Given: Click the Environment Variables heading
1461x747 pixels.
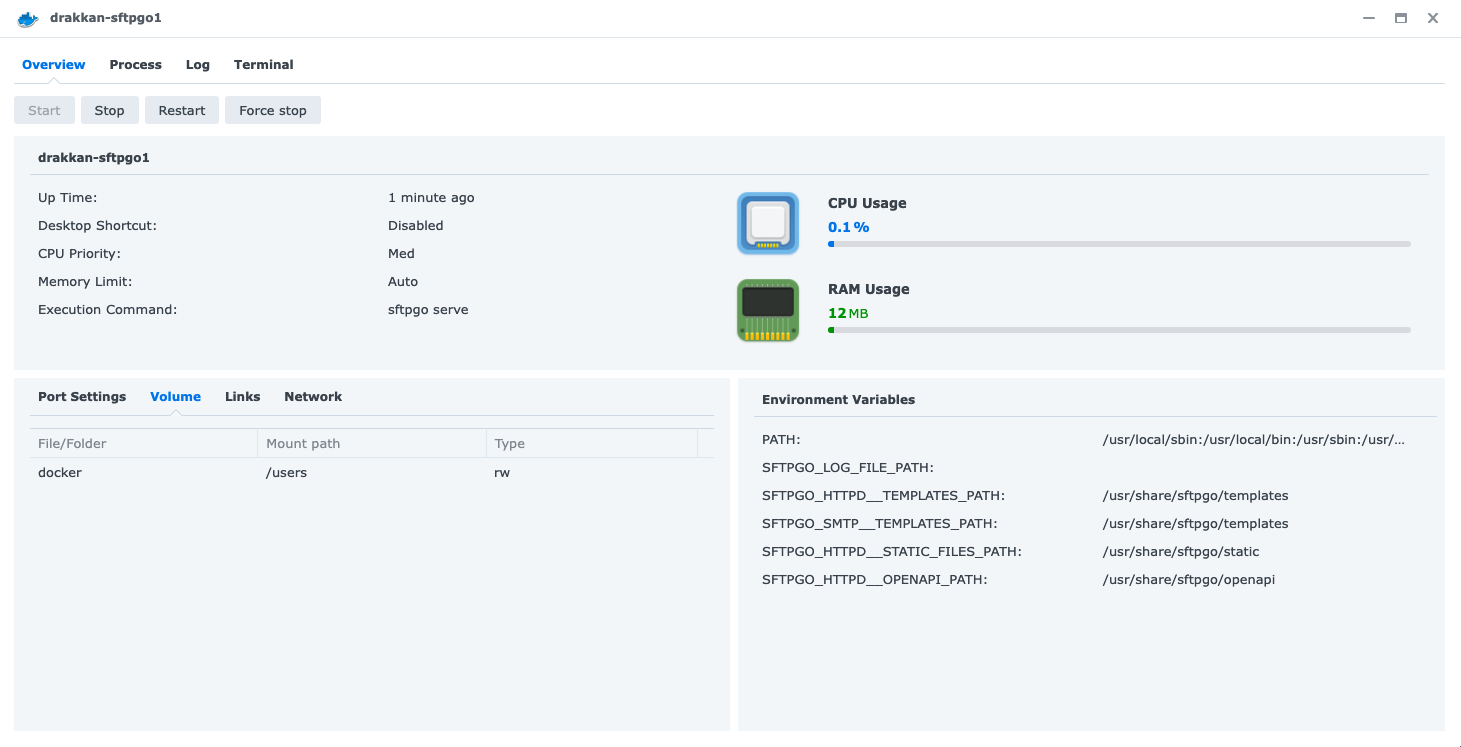Looking at the screenshot, I should (838, 399).
